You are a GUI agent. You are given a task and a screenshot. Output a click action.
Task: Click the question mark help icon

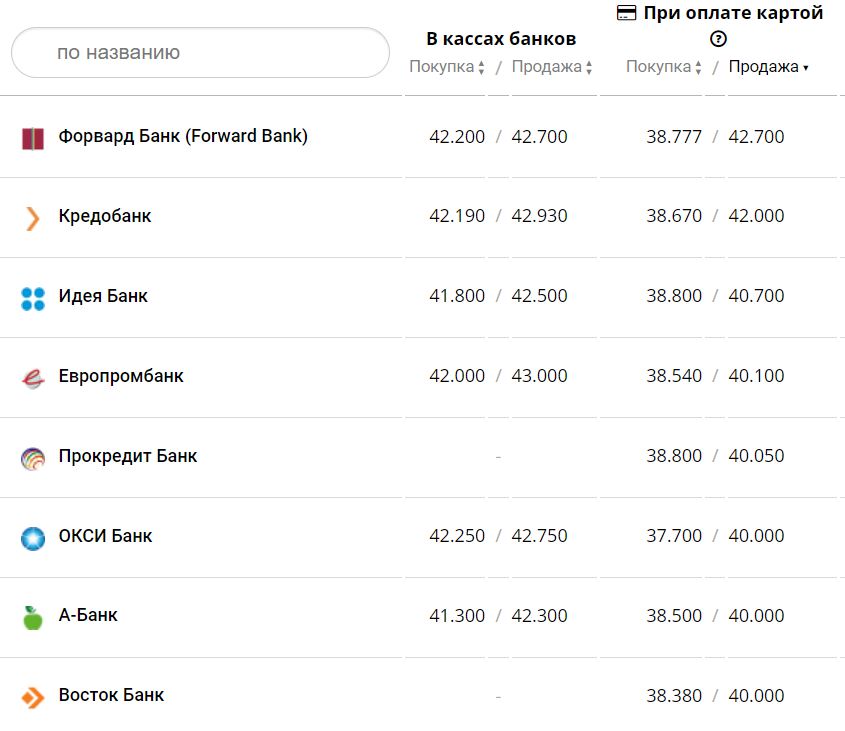click(718, 40)
